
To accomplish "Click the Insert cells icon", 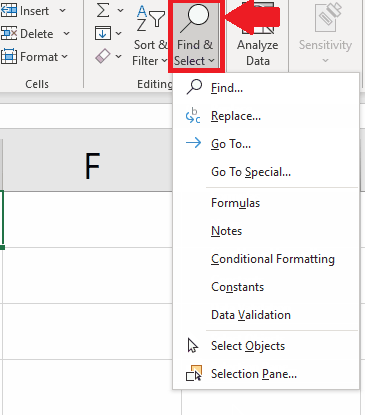I will click(x=9, y=10).
